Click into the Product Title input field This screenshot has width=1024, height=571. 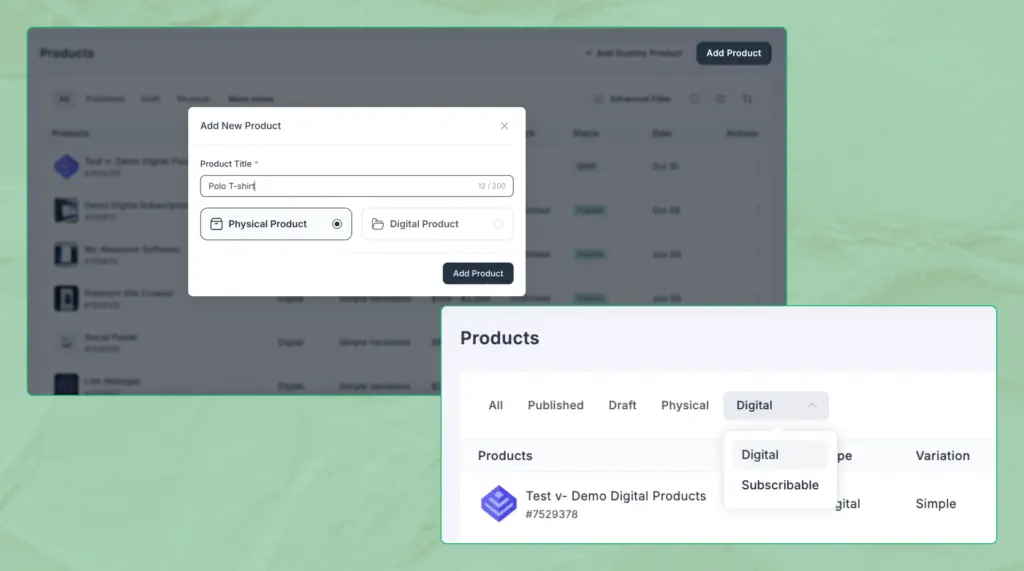point(340,186)
